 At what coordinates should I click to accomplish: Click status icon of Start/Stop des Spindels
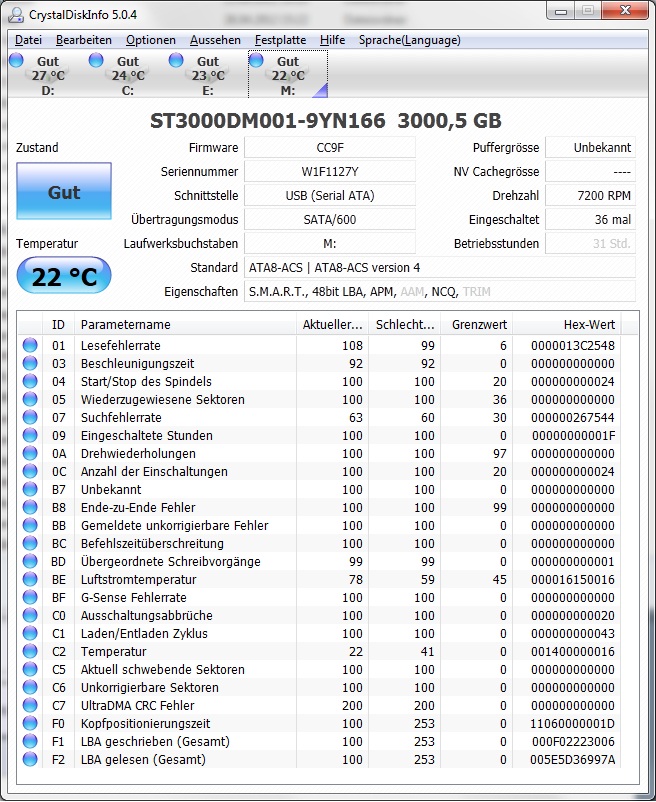(30, 381)
